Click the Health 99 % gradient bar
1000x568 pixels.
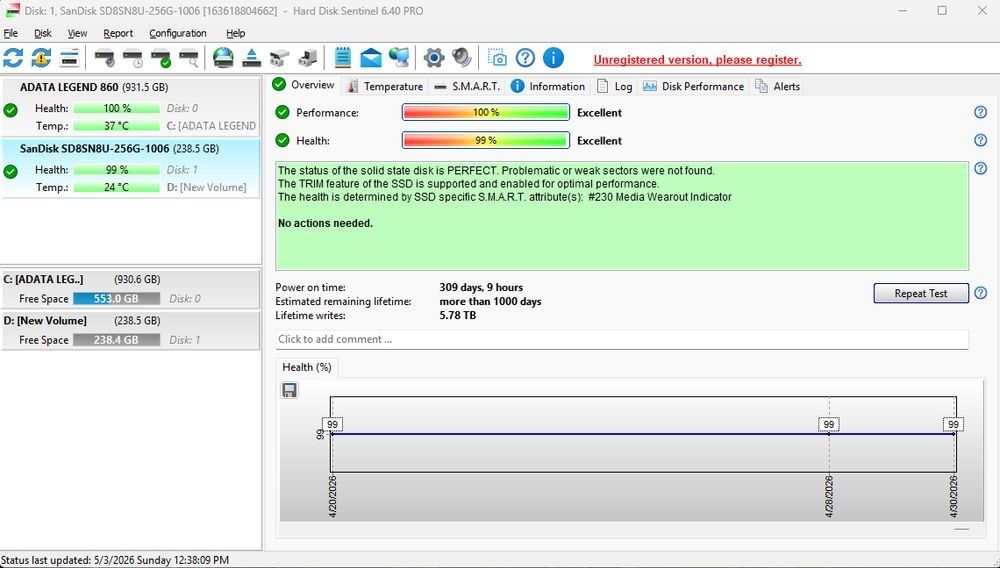point(485,140)
